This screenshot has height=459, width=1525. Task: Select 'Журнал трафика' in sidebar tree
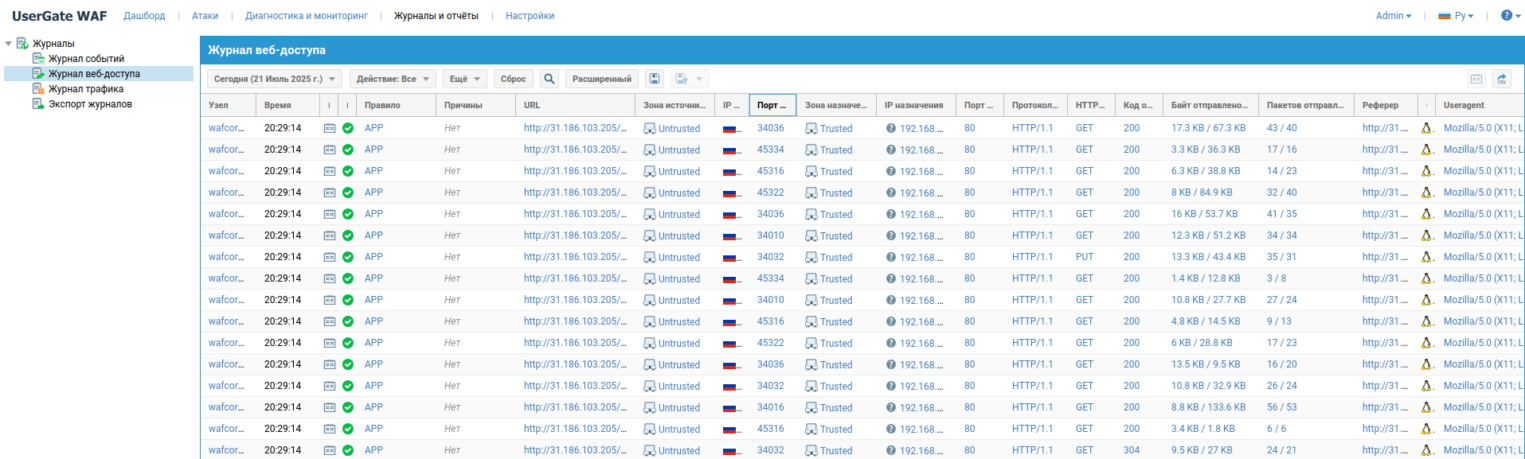point(86,89)
